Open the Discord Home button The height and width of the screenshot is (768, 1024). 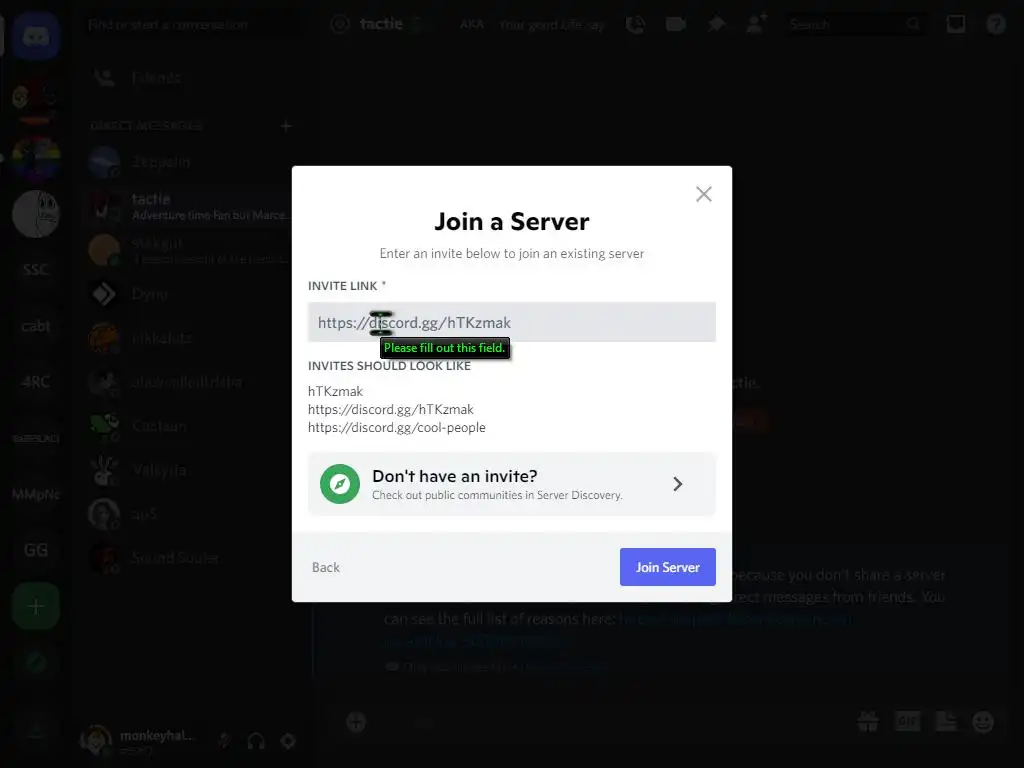pyautogui.click(x=36, y=37)
